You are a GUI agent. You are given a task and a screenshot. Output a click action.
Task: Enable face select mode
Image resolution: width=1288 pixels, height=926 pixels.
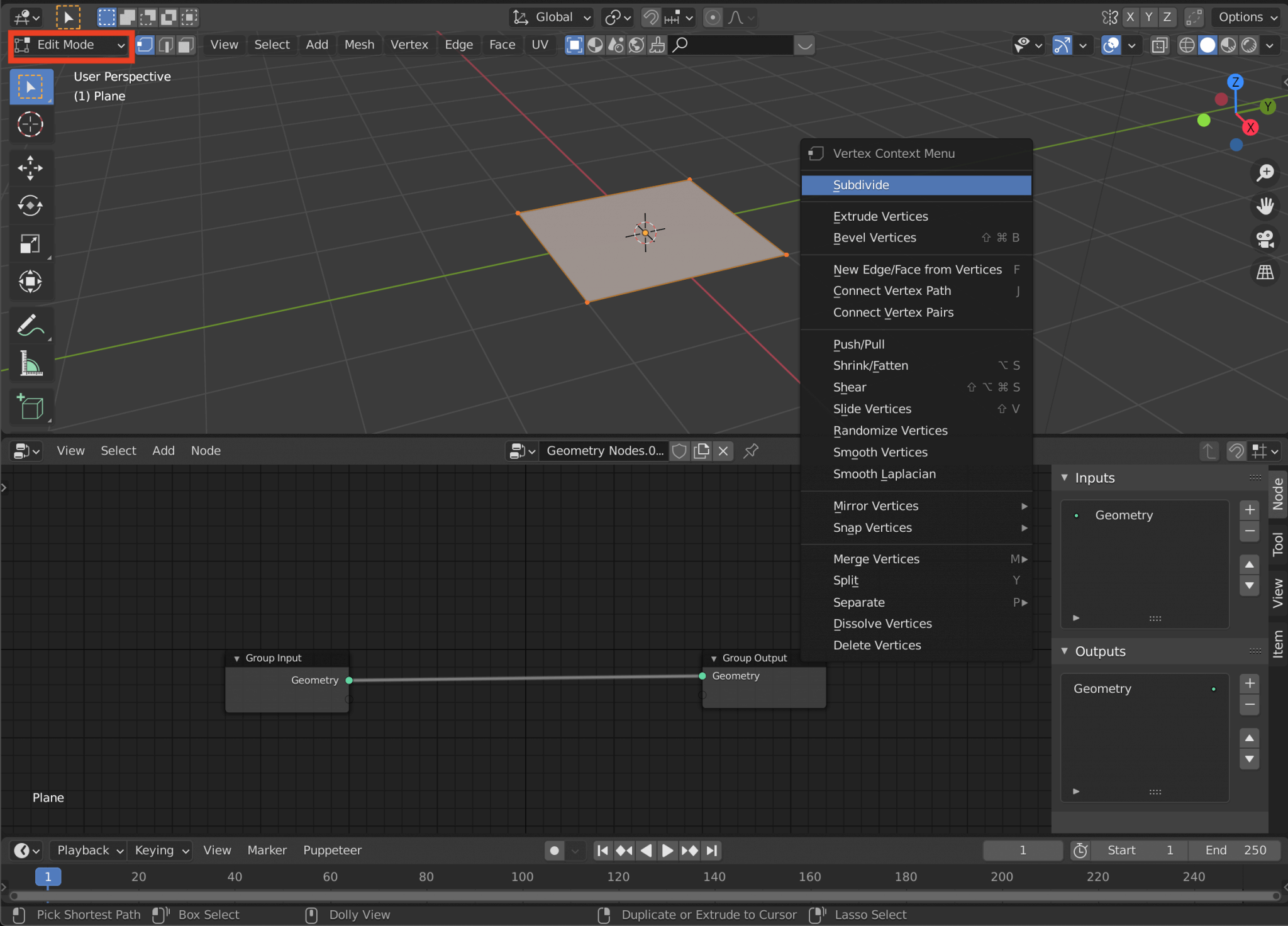[x=185, y=45]
